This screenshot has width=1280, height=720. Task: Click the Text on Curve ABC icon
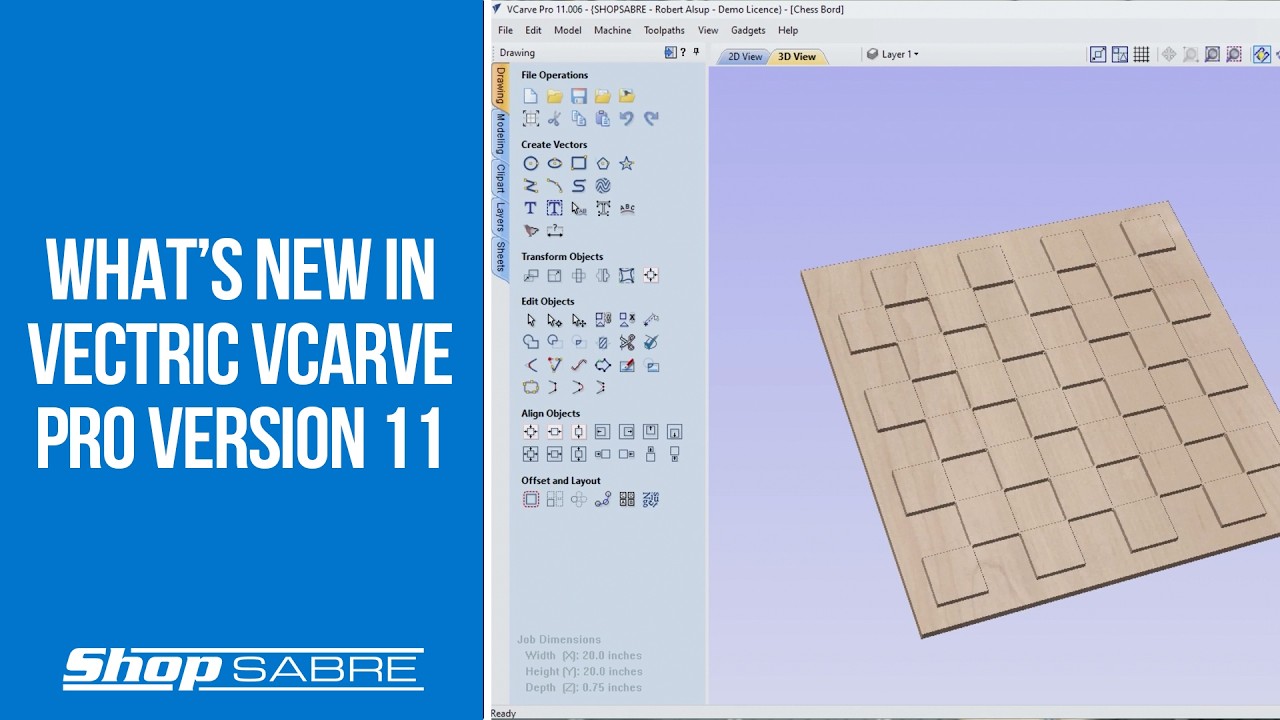(x=627, y=208)
